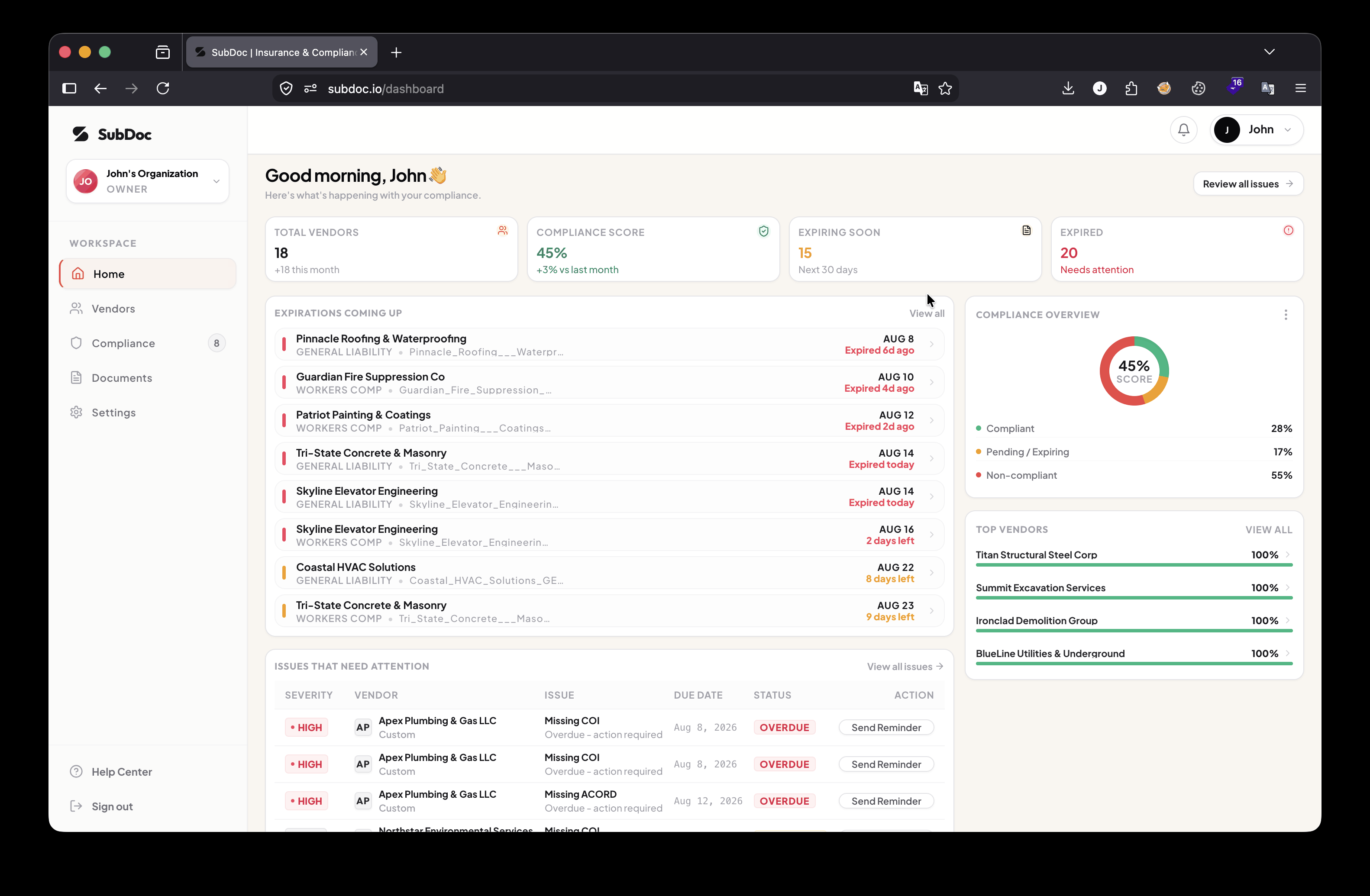
Task: Reload the page with refresh icon
Action: coord(163,88)
